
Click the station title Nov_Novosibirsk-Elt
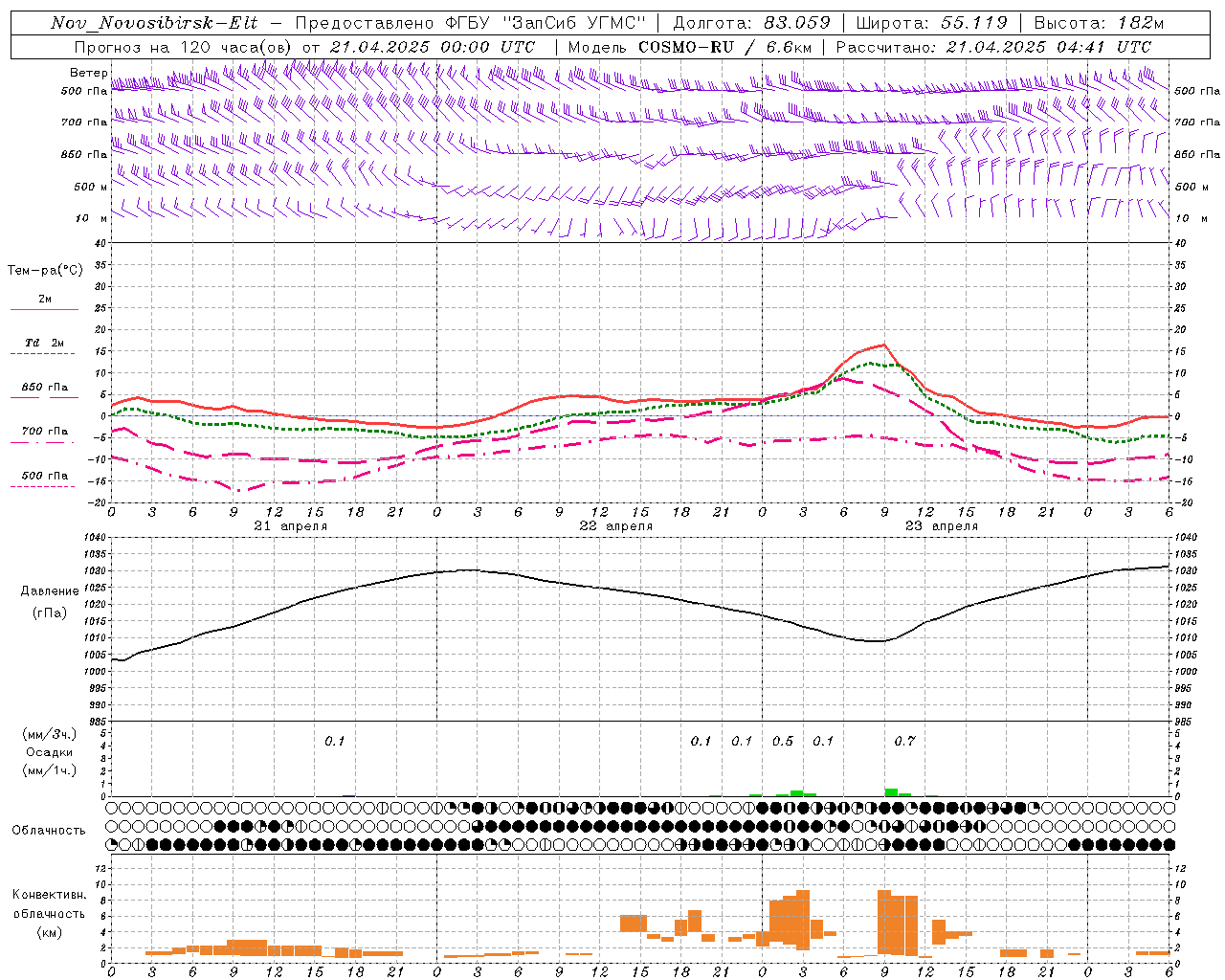[154, 23]
